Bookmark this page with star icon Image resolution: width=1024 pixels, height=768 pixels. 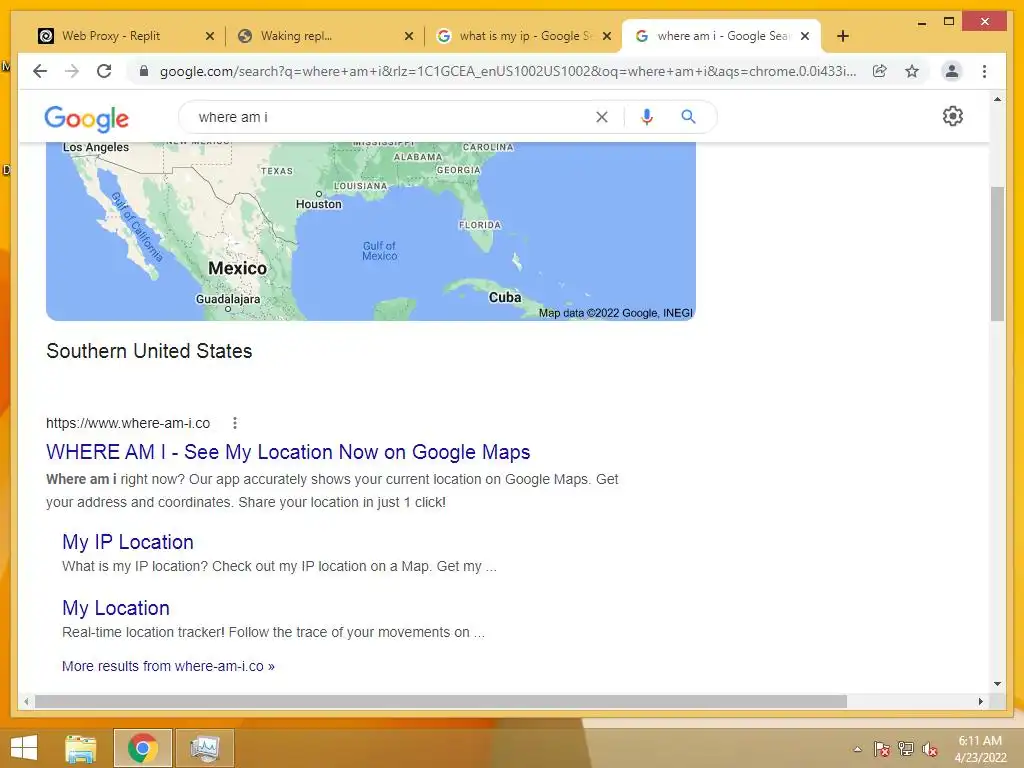pyautogui.click(x=912, y=71)
